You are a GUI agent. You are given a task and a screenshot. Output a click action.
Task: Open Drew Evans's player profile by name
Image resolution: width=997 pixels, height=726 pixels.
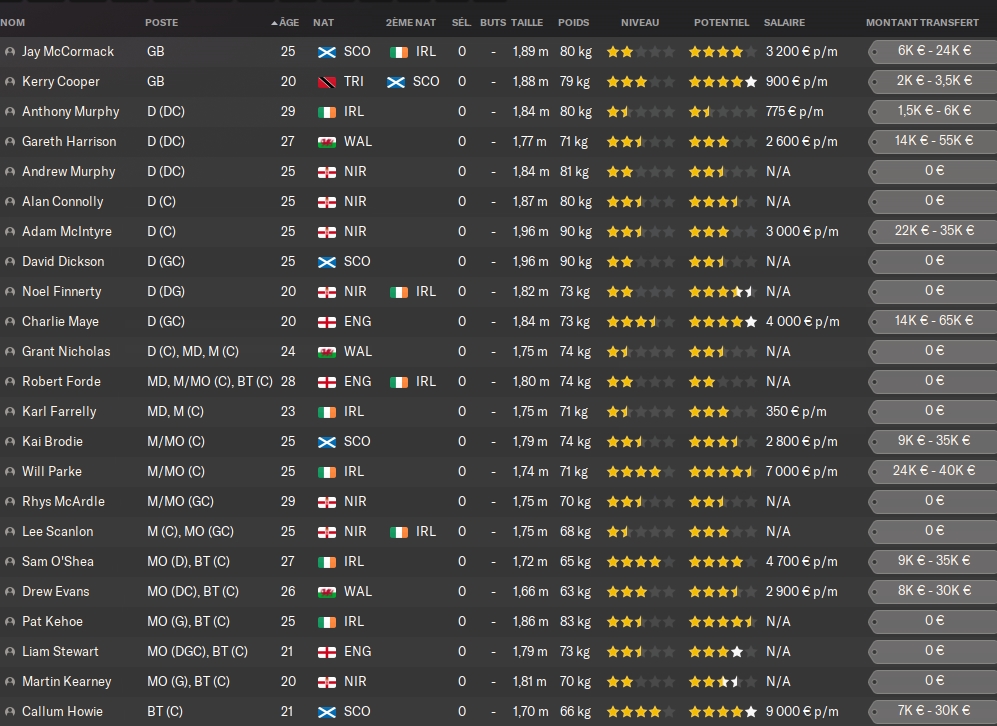tap(55, 592)
